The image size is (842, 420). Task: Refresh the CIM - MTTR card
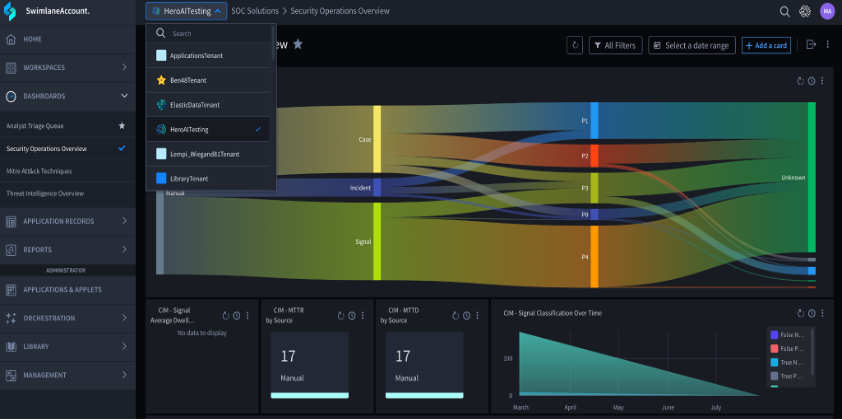(340, 316)
